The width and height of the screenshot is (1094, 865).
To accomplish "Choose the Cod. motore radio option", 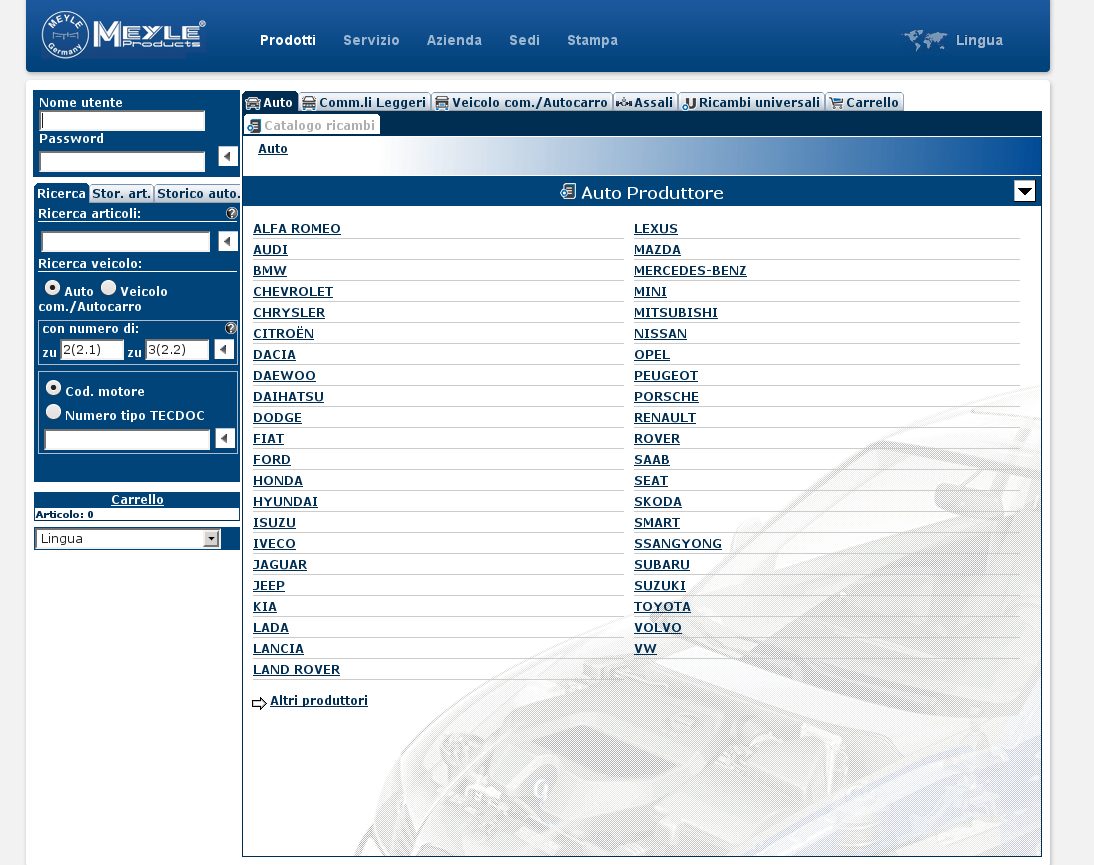I will coord(53,388).
